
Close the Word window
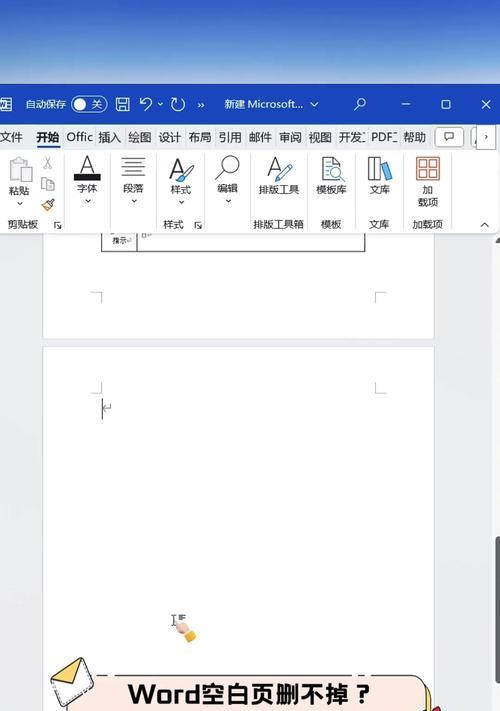click(486, 104)
